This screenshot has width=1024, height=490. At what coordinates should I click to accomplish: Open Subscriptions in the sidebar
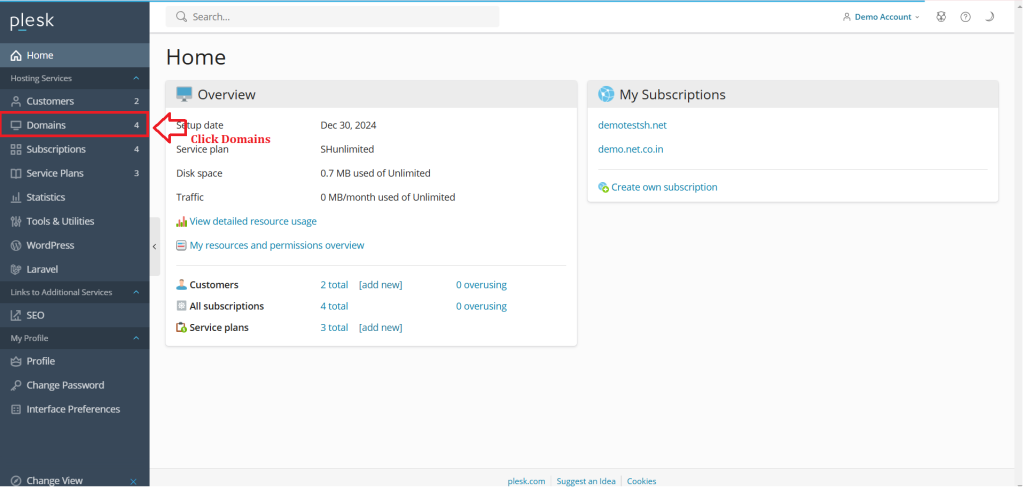pyautogui.click(x=74, y=149)
